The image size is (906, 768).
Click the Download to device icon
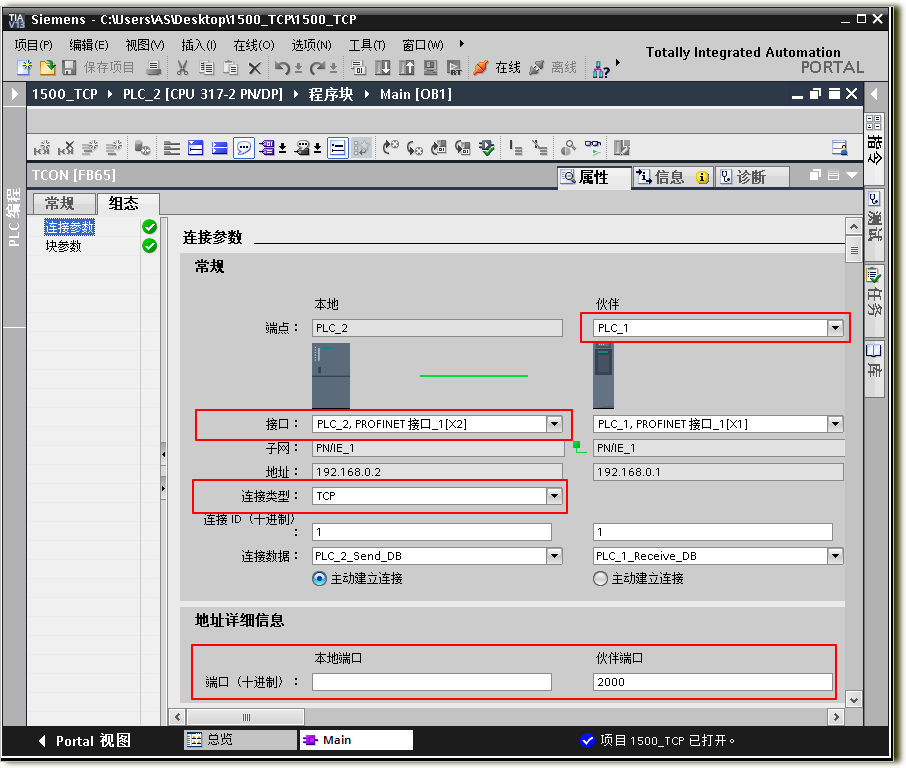[x=383, y=68]
